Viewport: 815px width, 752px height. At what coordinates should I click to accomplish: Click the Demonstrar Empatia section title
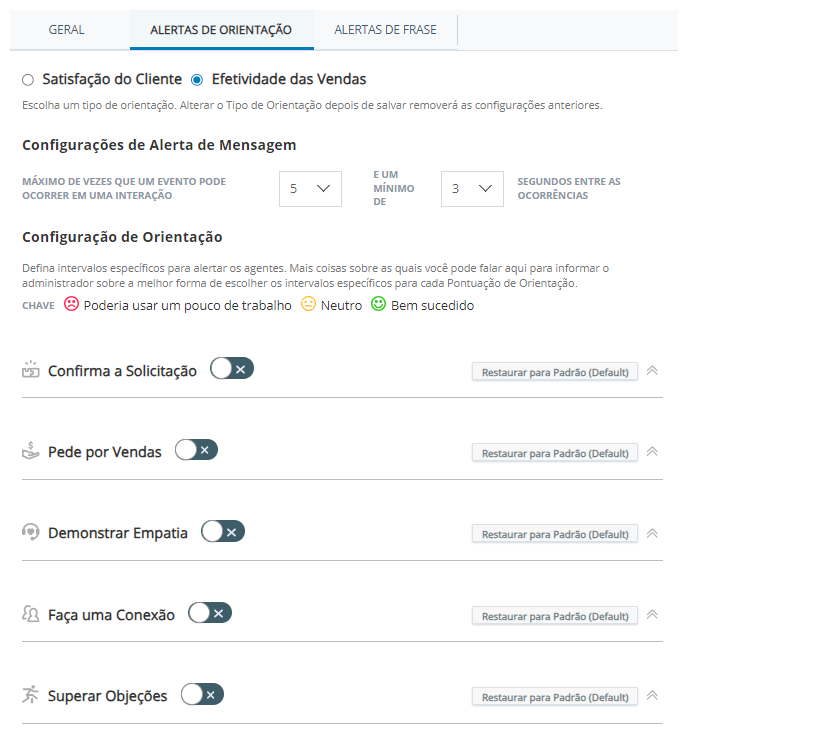pos(118,533)
